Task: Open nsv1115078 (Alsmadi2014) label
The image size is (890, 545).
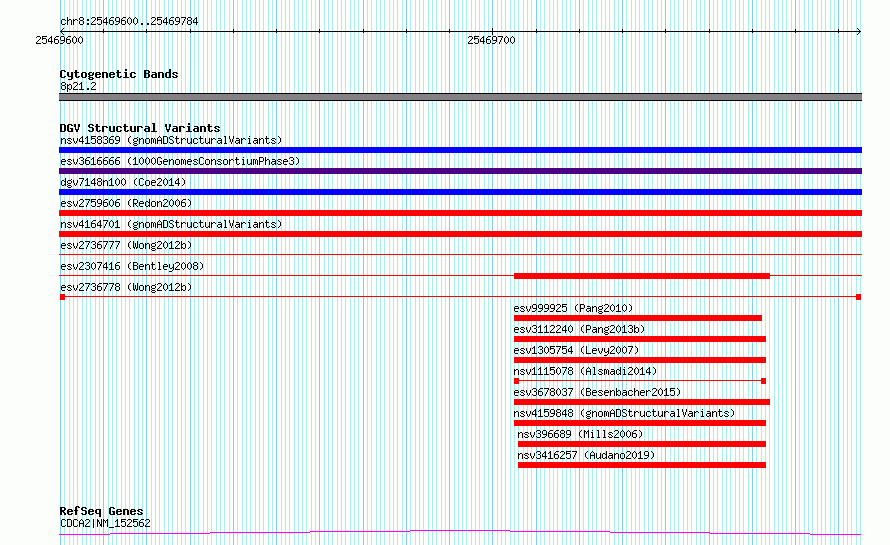Action: click(585, 371)
